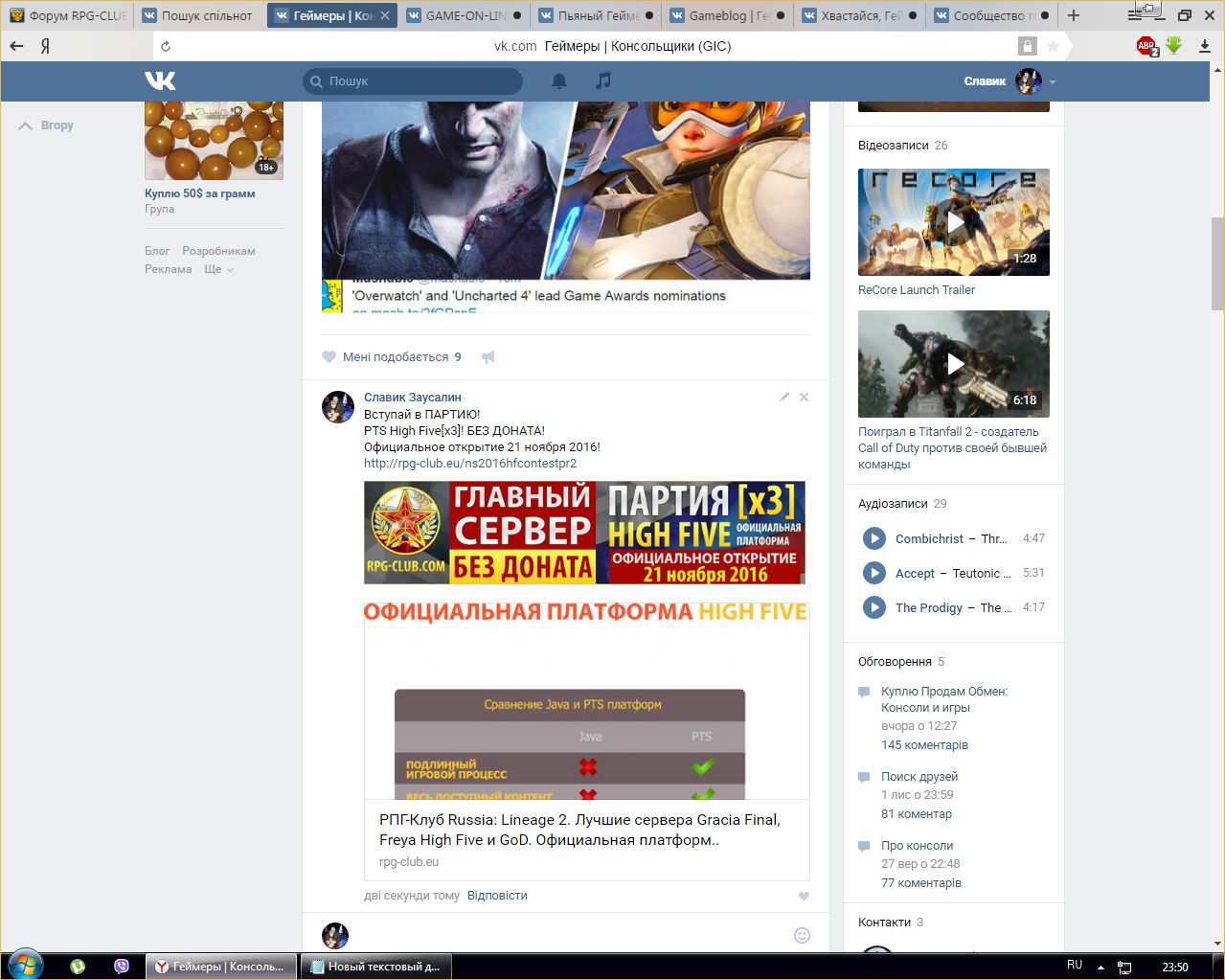
Task: Play the ReCore video thumbnail
Action: 954,222
